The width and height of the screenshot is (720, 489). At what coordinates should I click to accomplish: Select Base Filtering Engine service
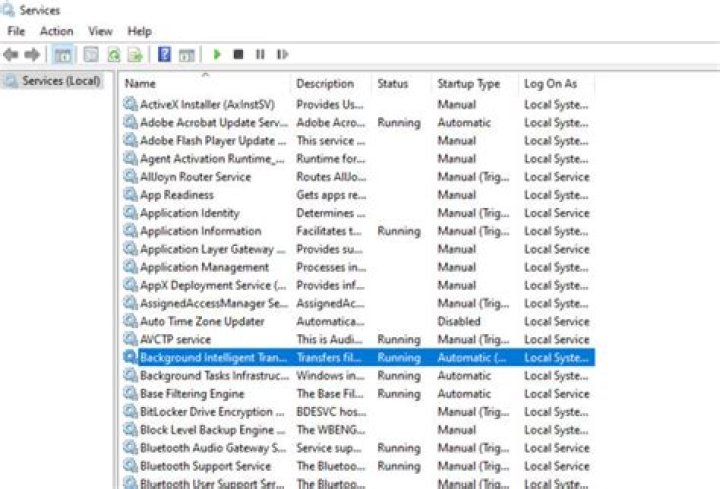(x=359, y=393)
